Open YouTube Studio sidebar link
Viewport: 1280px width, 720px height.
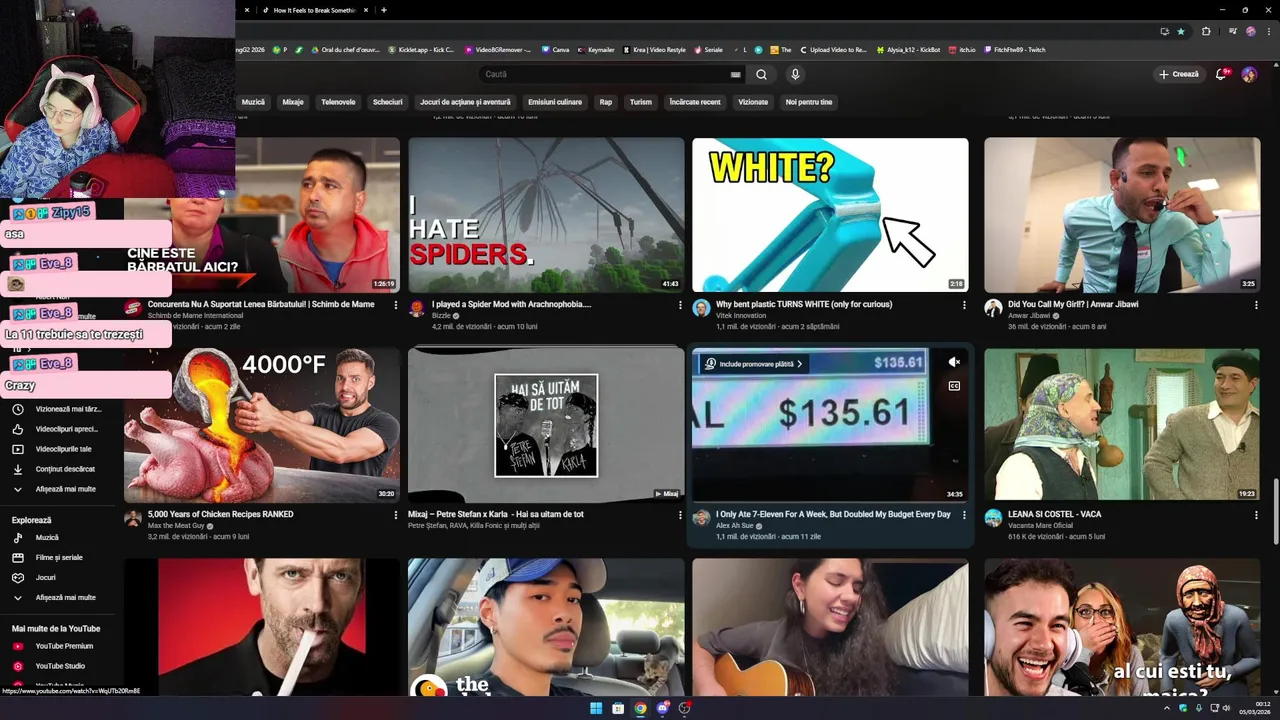tap(58, 666)
